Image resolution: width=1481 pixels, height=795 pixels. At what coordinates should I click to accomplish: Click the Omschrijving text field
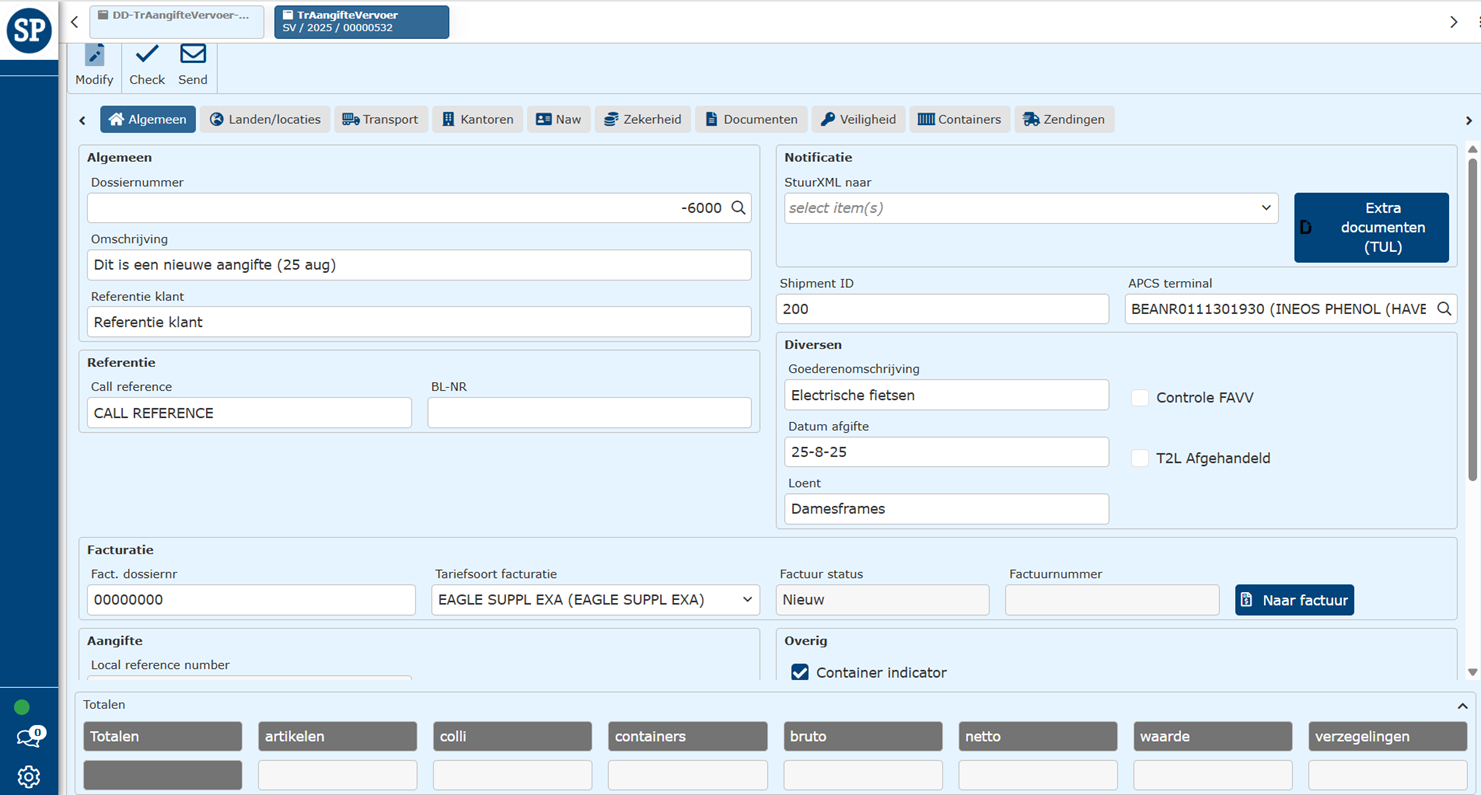click(419, 265)
